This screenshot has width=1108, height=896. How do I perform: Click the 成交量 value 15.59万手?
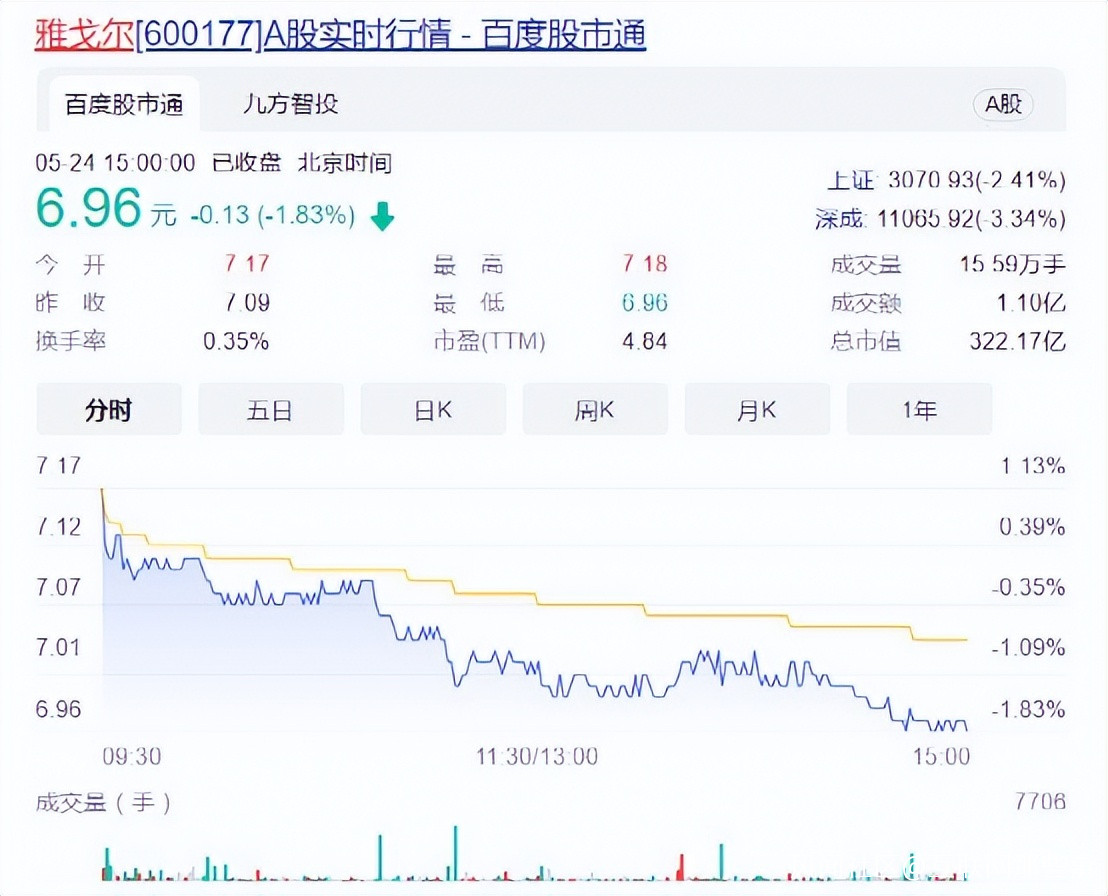(1013, 264)
